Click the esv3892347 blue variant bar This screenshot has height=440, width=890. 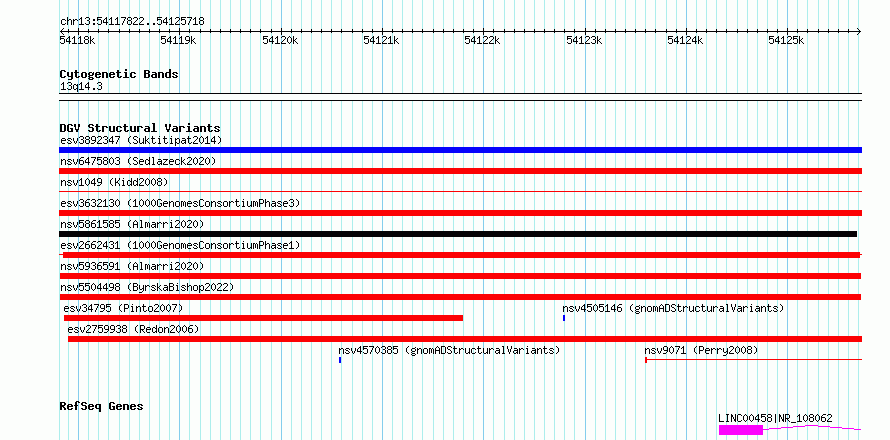[x=460, y=150]
